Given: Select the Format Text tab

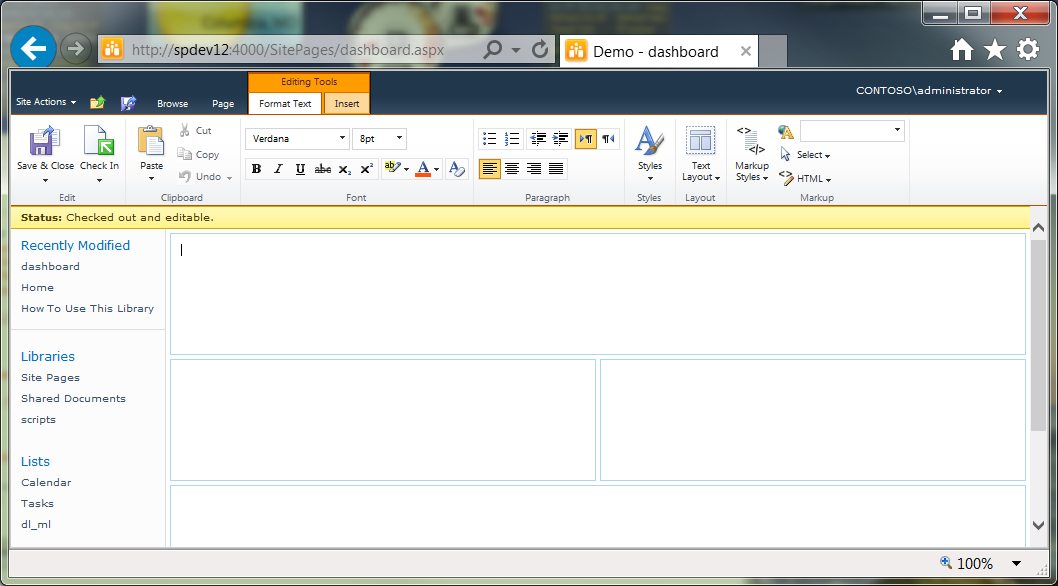Looking at the screenshot, I should pyautogui.click(x=285, y=104).
